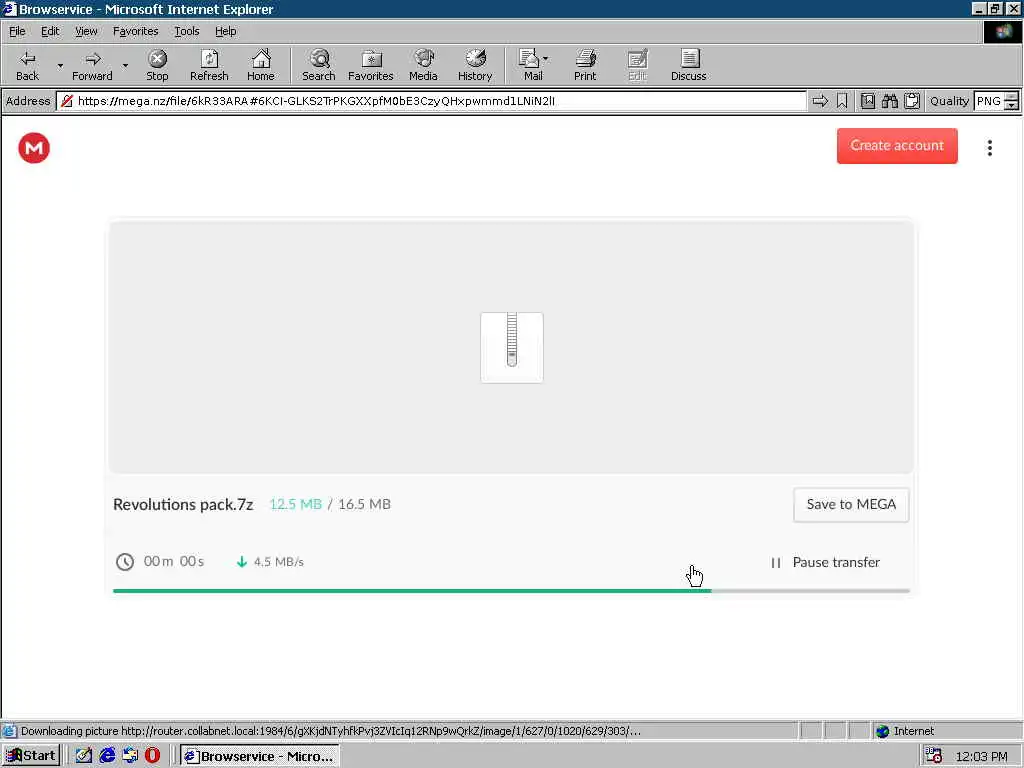
Task: Open the Edit menu
Action: (x=50, y=31)
